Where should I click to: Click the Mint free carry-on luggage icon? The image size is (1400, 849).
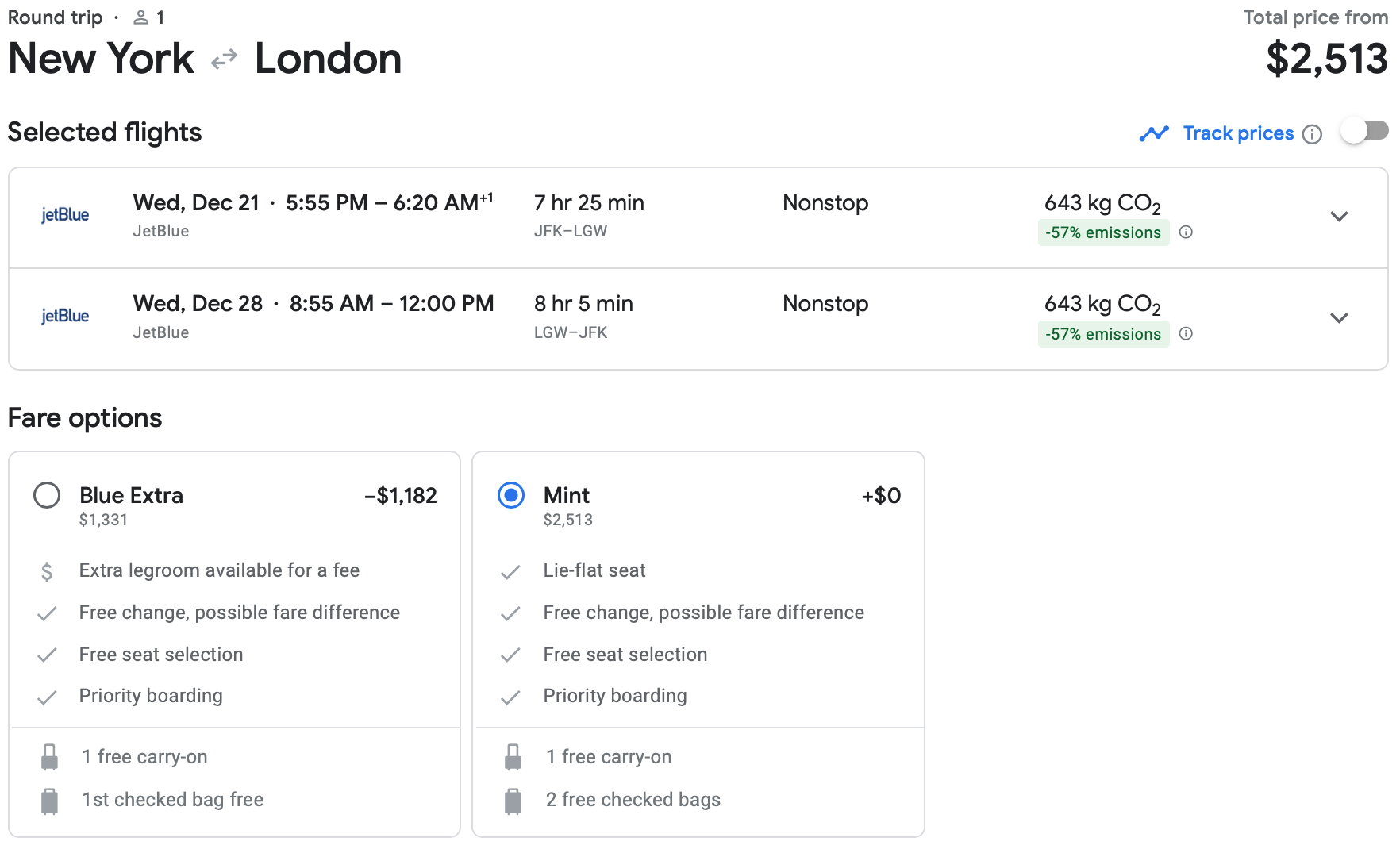click(x=513, y=757)
